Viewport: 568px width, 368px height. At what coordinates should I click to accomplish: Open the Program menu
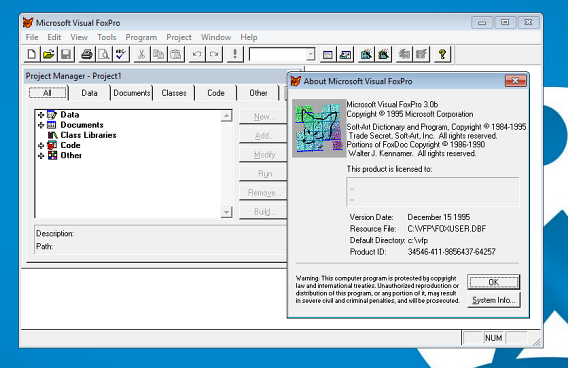click(x=141, y=37)
